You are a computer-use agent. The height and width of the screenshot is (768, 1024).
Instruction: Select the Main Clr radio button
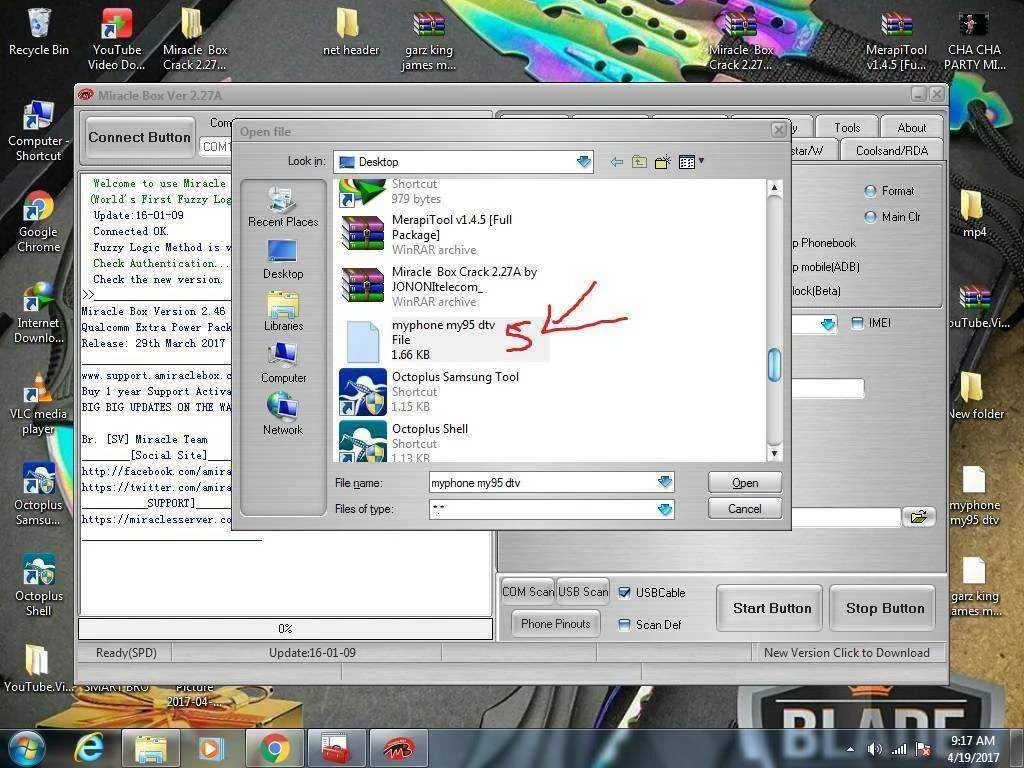coord(870,217)
